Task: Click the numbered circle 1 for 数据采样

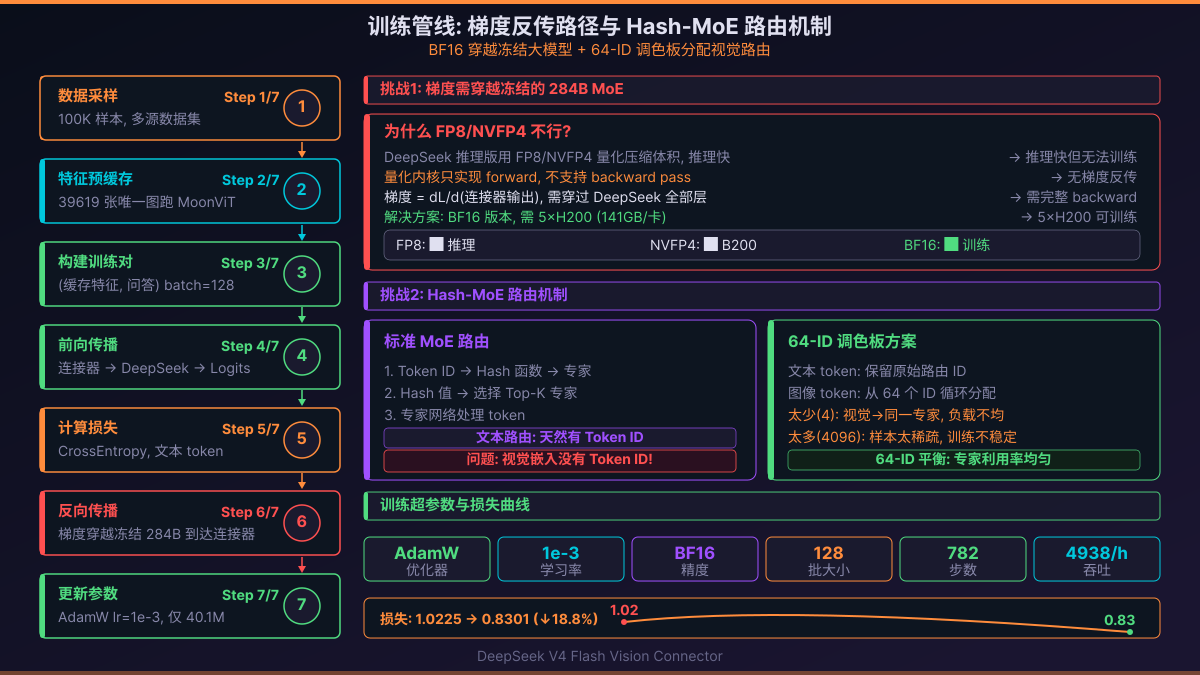Action: (302, 108)
